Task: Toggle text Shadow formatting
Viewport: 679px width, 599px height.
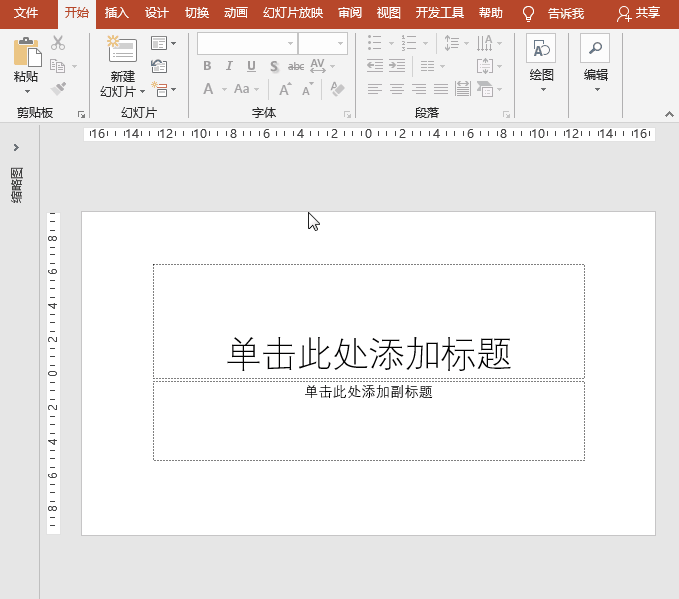Action: (x=274, y=66)
